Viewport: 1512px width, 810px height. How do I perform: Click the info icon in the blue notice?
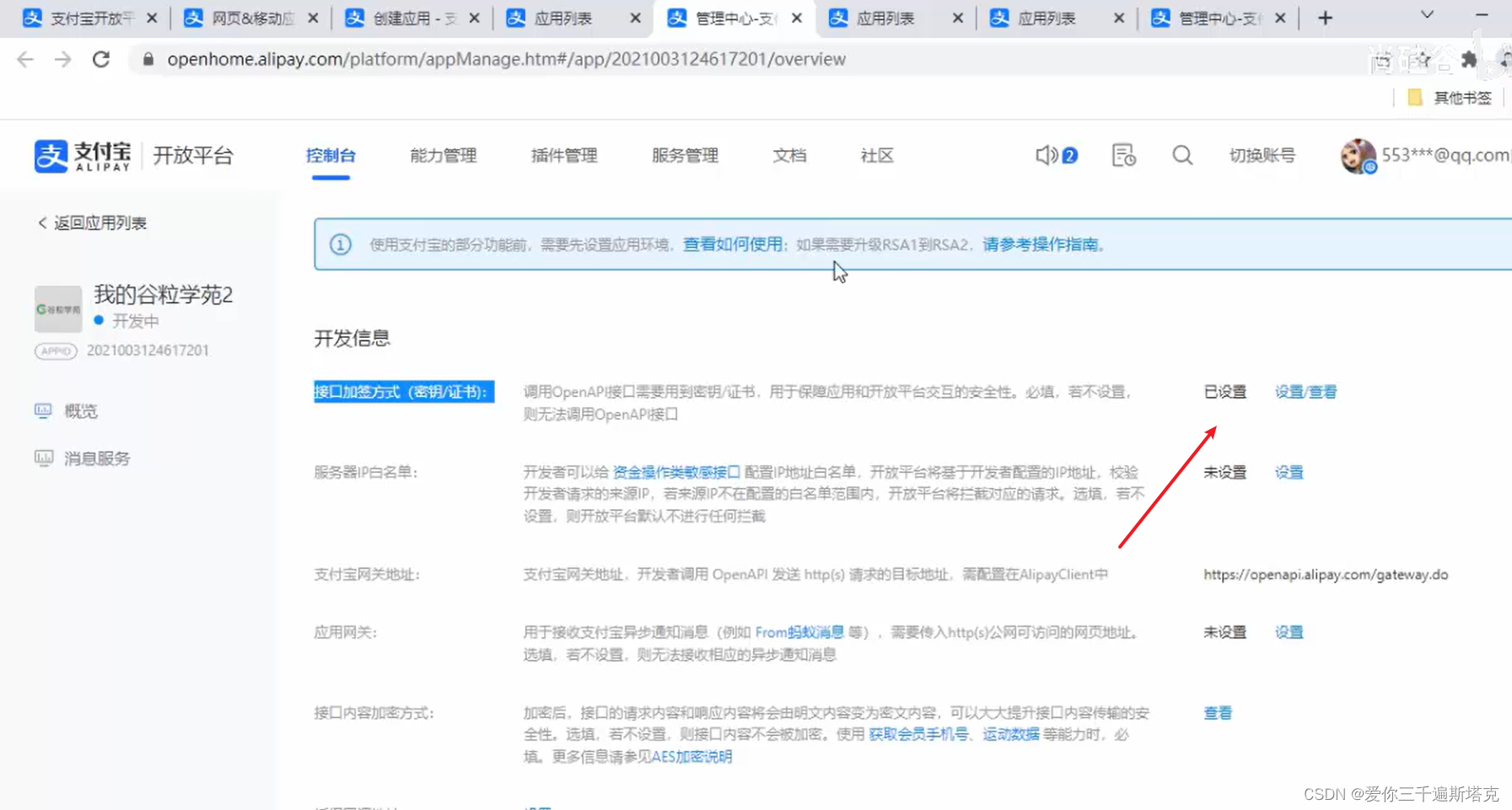[341, 244]
